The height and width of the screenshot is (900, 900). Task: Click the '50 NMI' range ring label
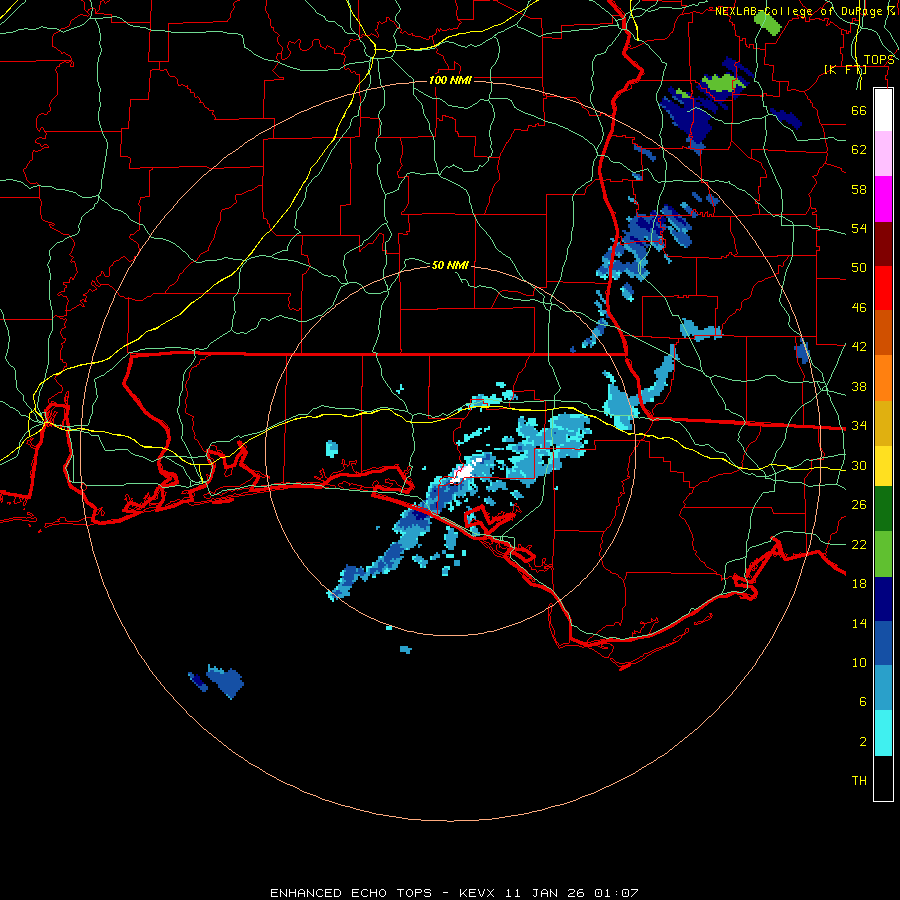click(451, 265)
